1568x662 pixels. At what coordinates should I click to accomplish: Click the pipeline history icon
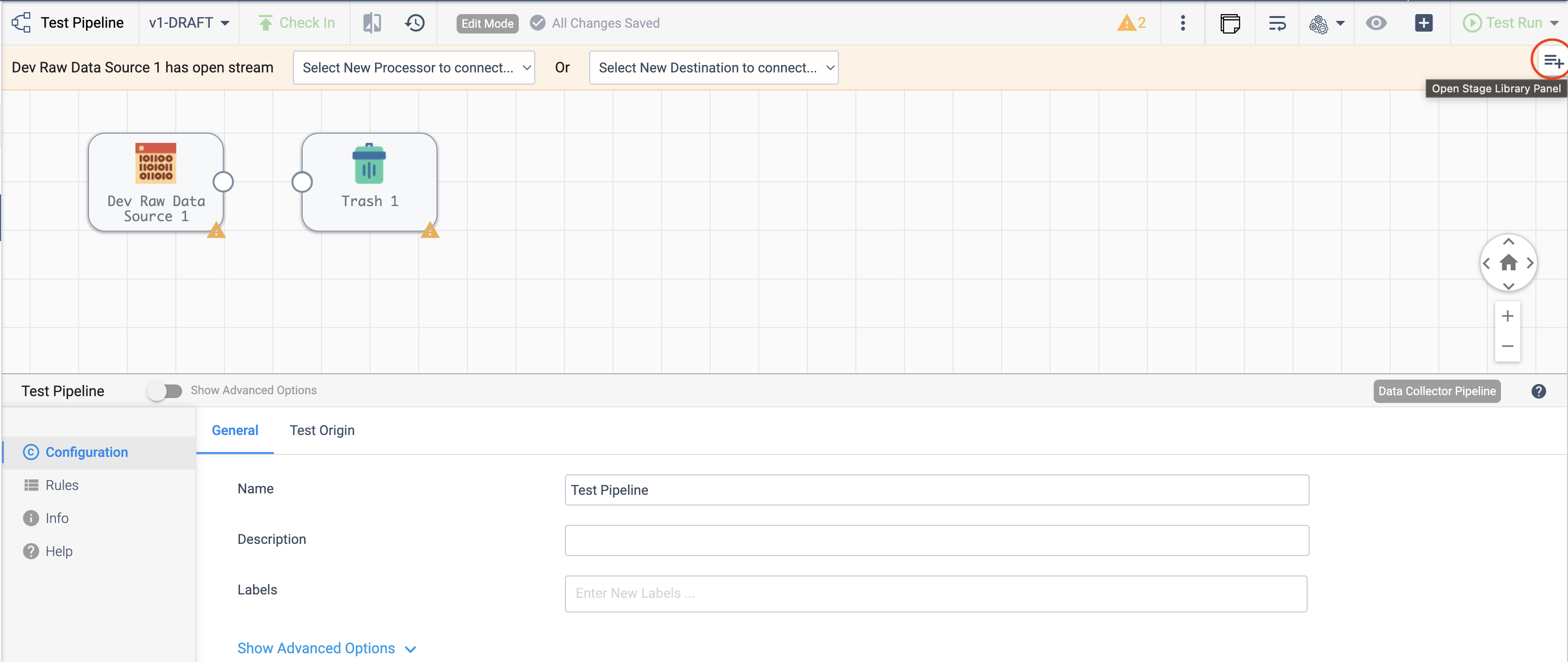(416, 22)
